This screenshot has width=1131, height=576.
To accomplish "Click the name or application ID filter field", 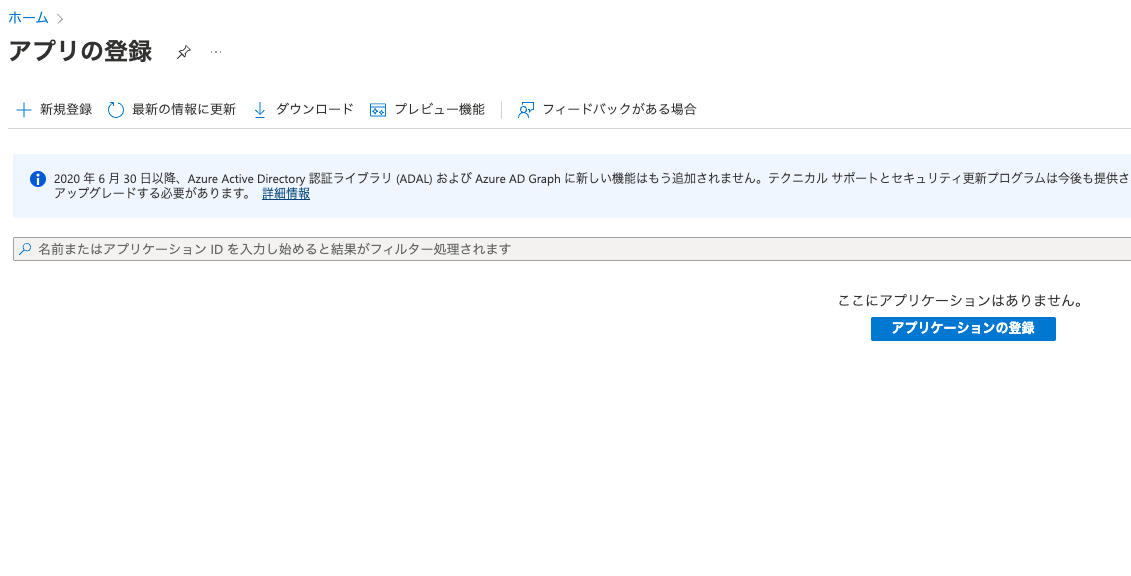I will coord(300,247).
